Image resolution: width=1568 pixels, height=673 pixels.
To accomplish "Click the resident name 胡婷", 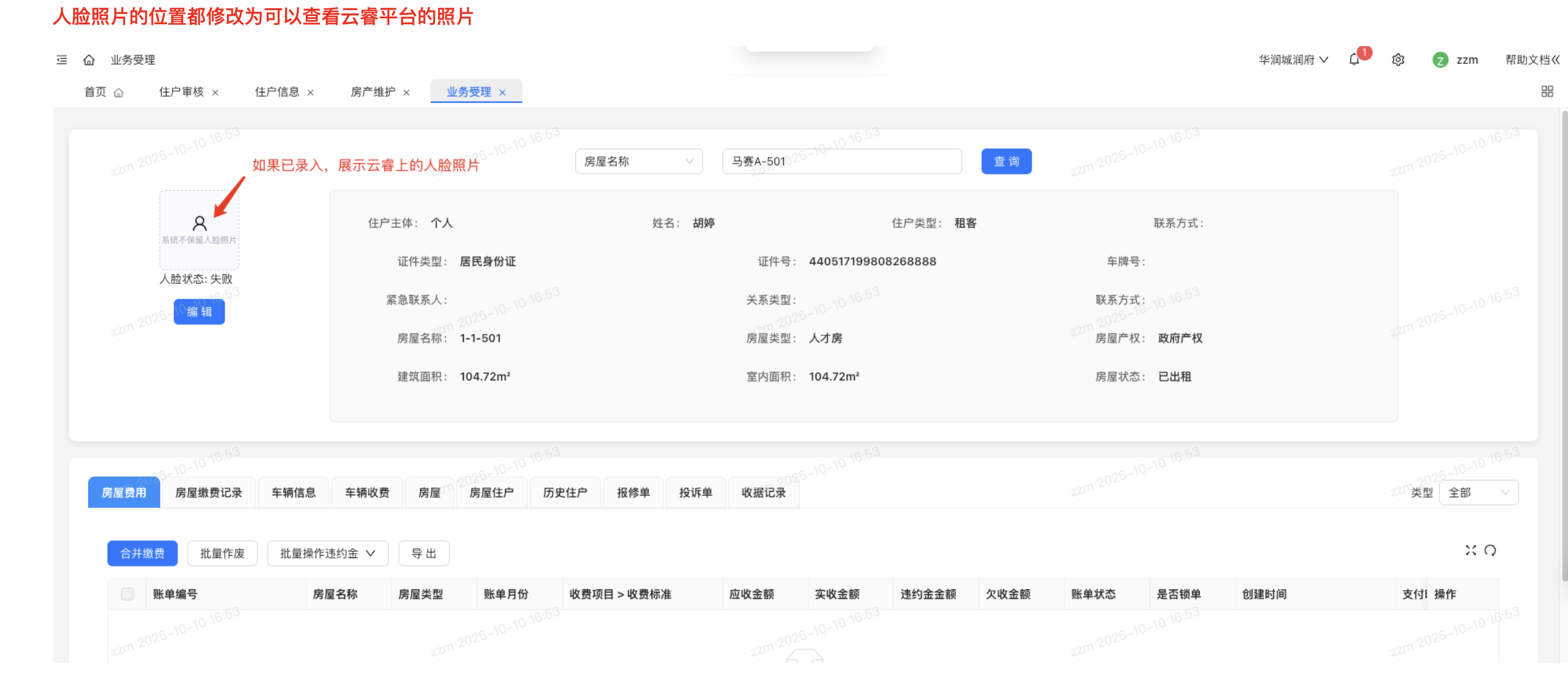I will coord(703,223).
